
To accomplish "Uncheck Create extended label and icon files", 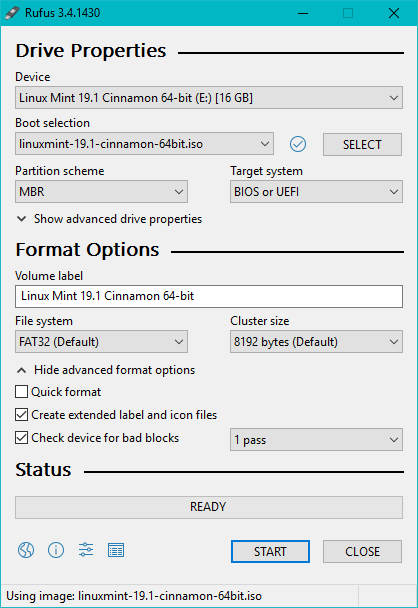I will click(x=21, y=415).
